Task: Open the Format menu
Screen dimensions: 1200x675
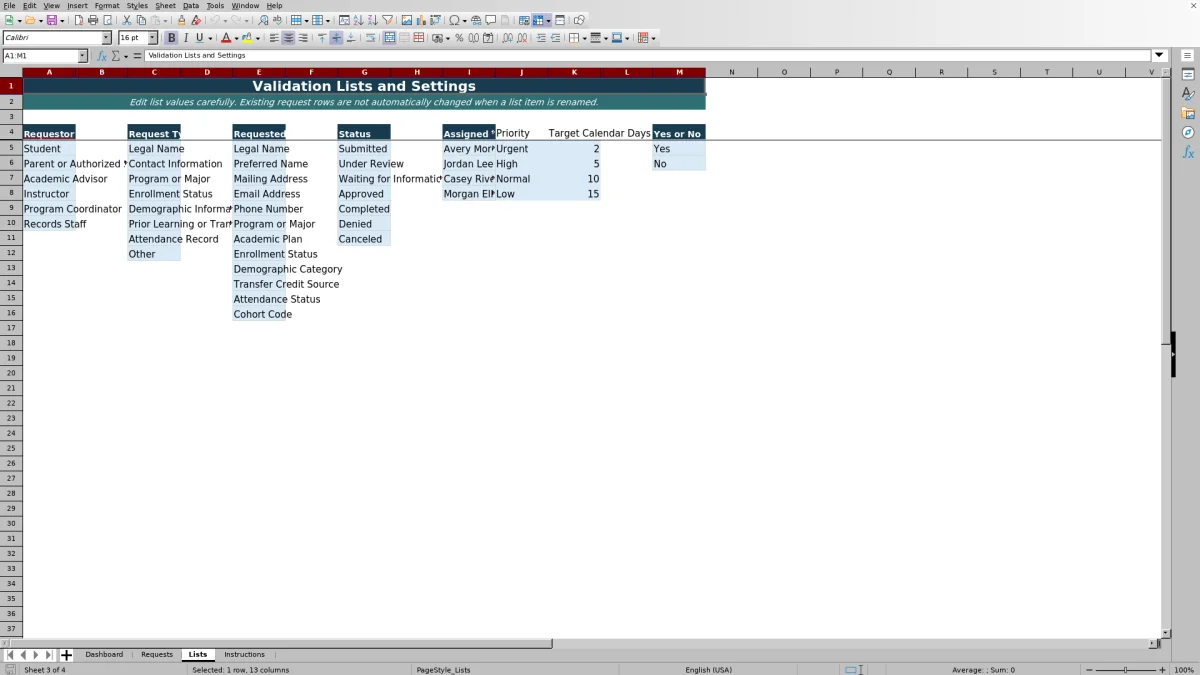Action: point(107,5)
